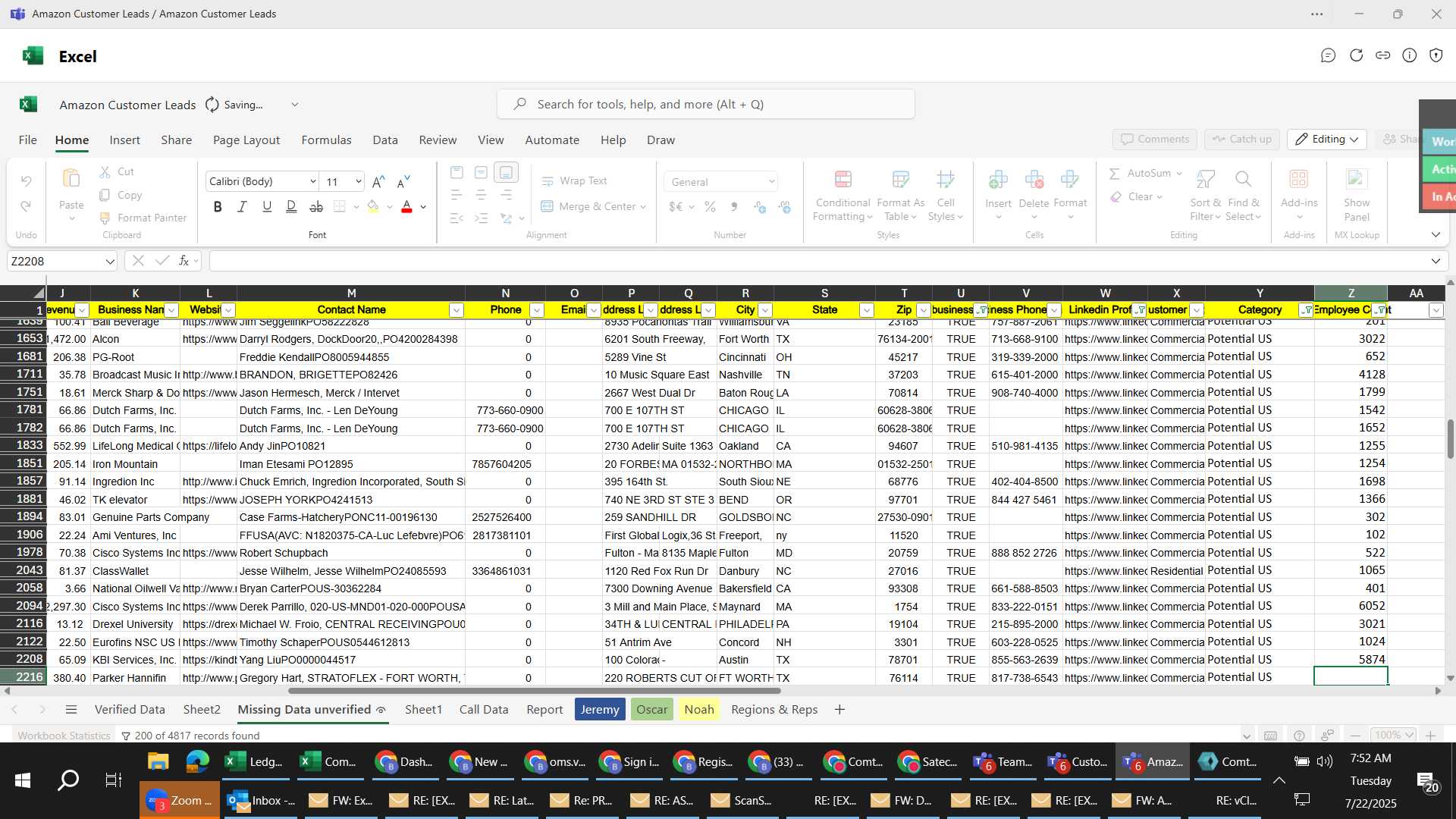Image resolution: width=1456 pixels, height=819 pixels.
Task: Click the Format Painter icon
Action: (x=105, y=218)
